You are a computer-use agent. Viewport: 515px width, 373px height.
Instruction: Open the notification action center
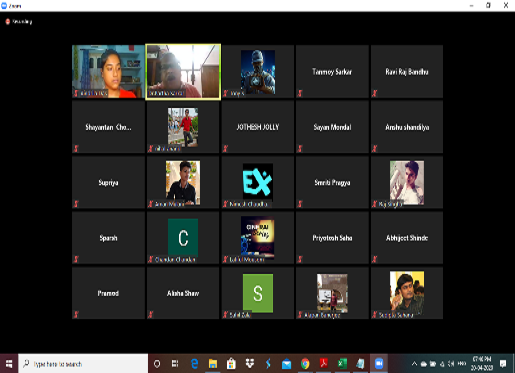tap(503, 364)
